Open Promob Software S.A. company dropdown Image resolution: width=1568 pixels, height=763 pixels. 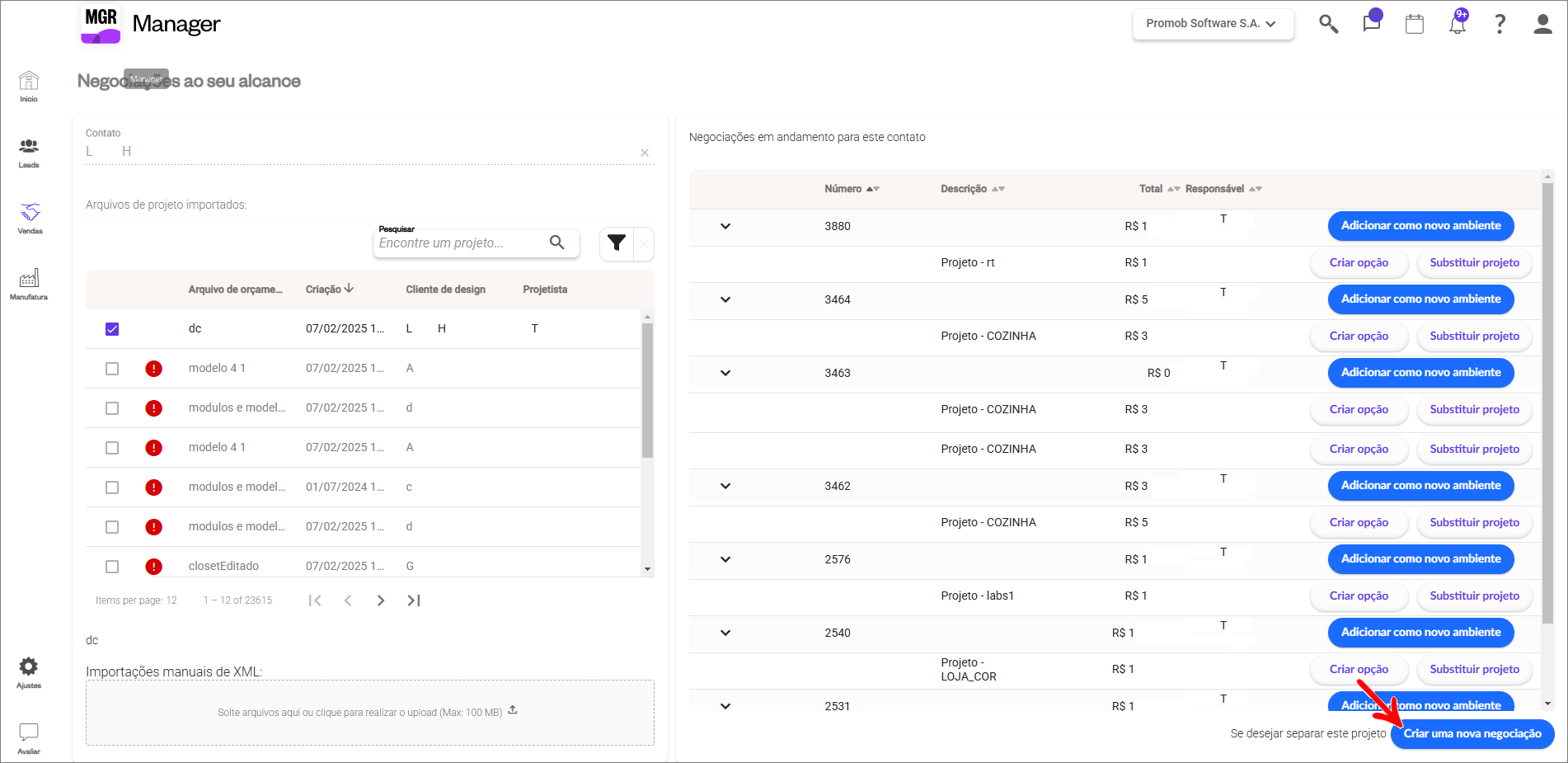click(1213, 24)
